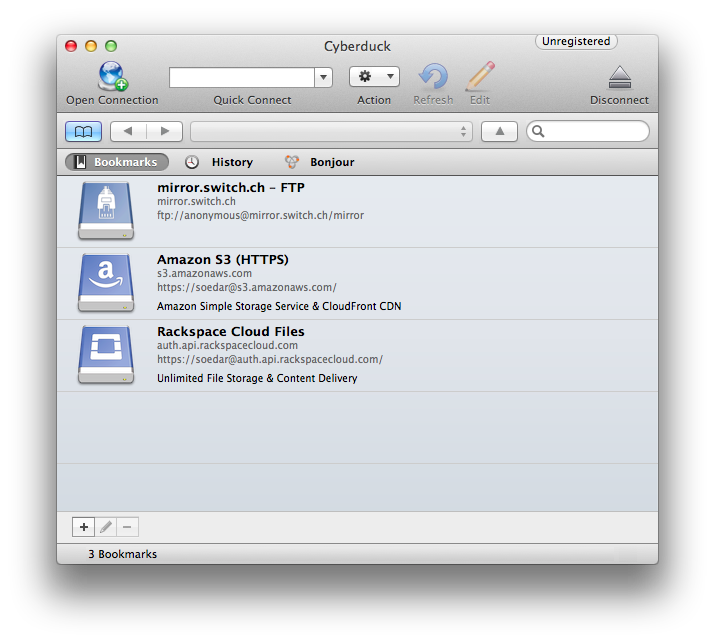Add a new bookmark with plus button
The image size is (715, 643).
coord(83,527)
